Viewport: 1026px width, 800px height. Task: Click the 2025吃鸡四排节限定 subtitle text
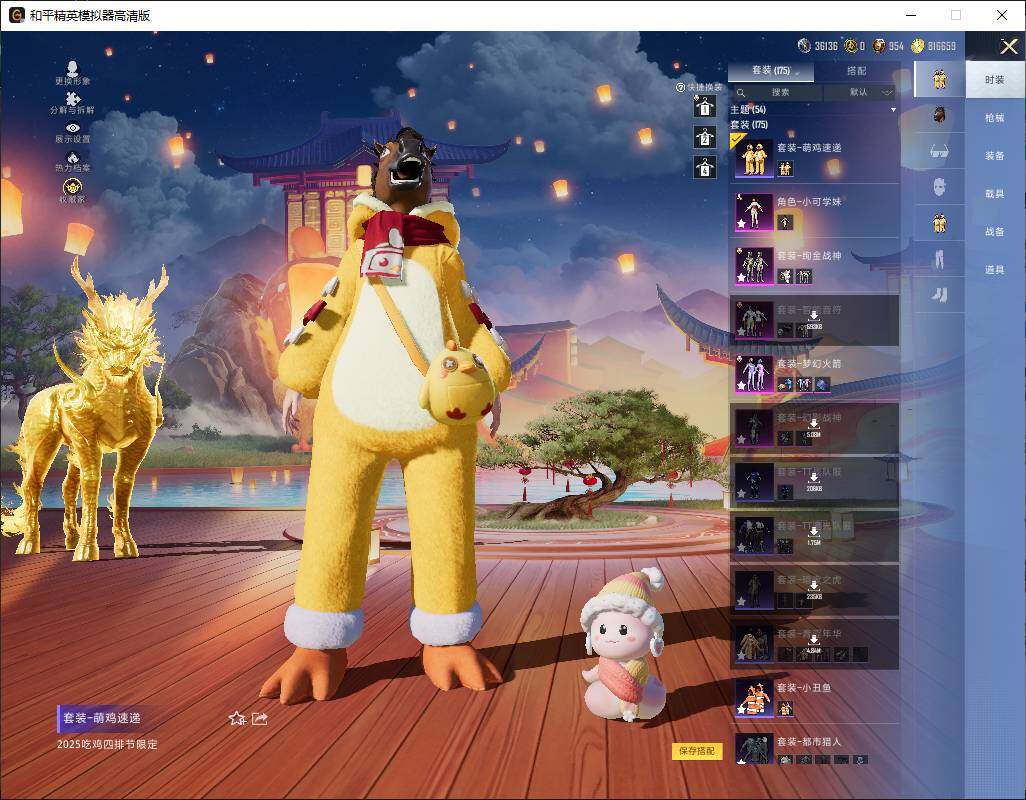tap(107, 744)
